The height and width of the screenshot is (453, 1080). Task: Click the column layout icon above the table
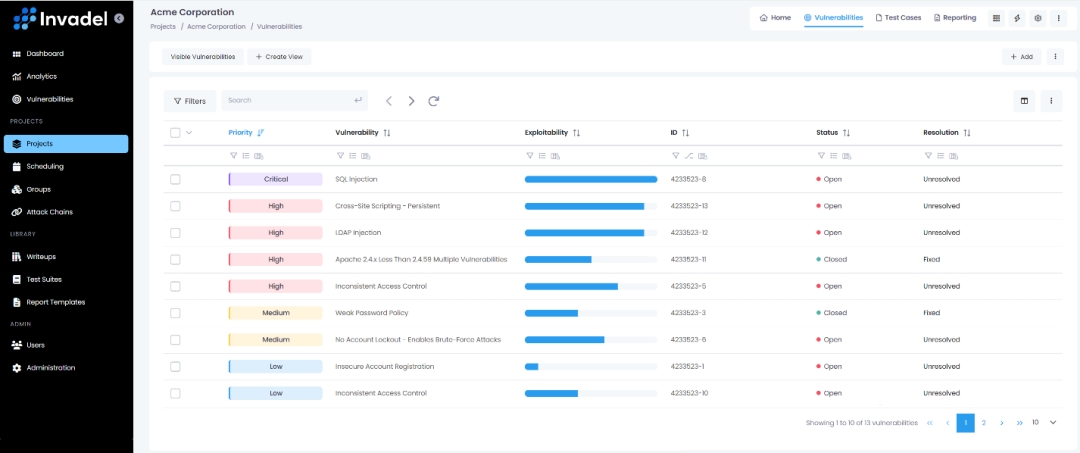point(1024,101)
